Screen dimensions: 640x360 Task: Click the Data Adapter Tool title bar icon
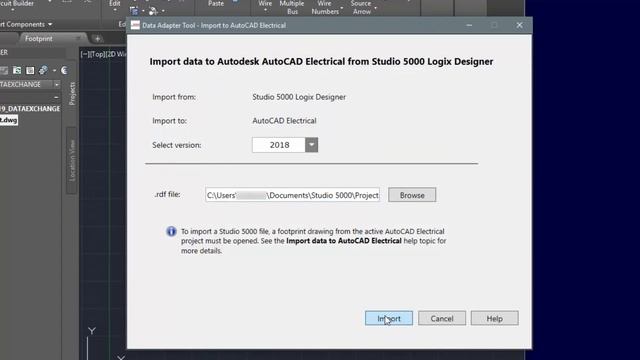pos(135,25)
